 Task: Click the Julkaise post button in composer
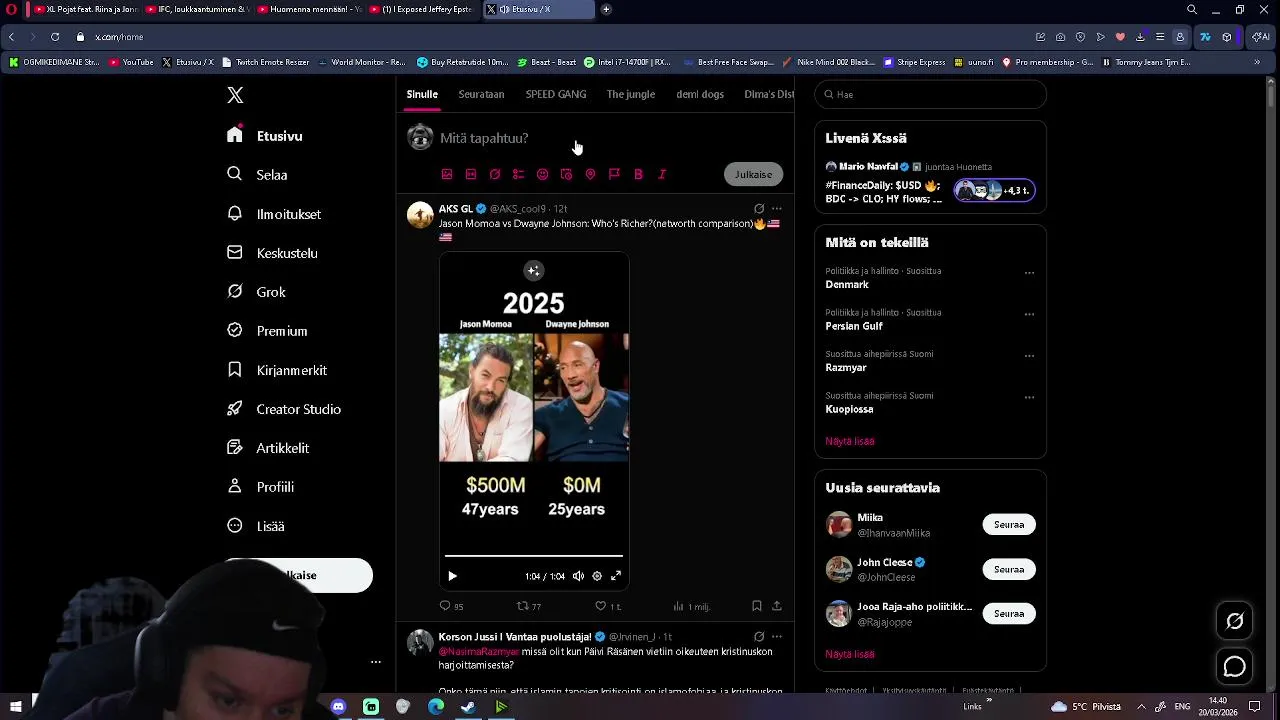click(x=753, y=174)
